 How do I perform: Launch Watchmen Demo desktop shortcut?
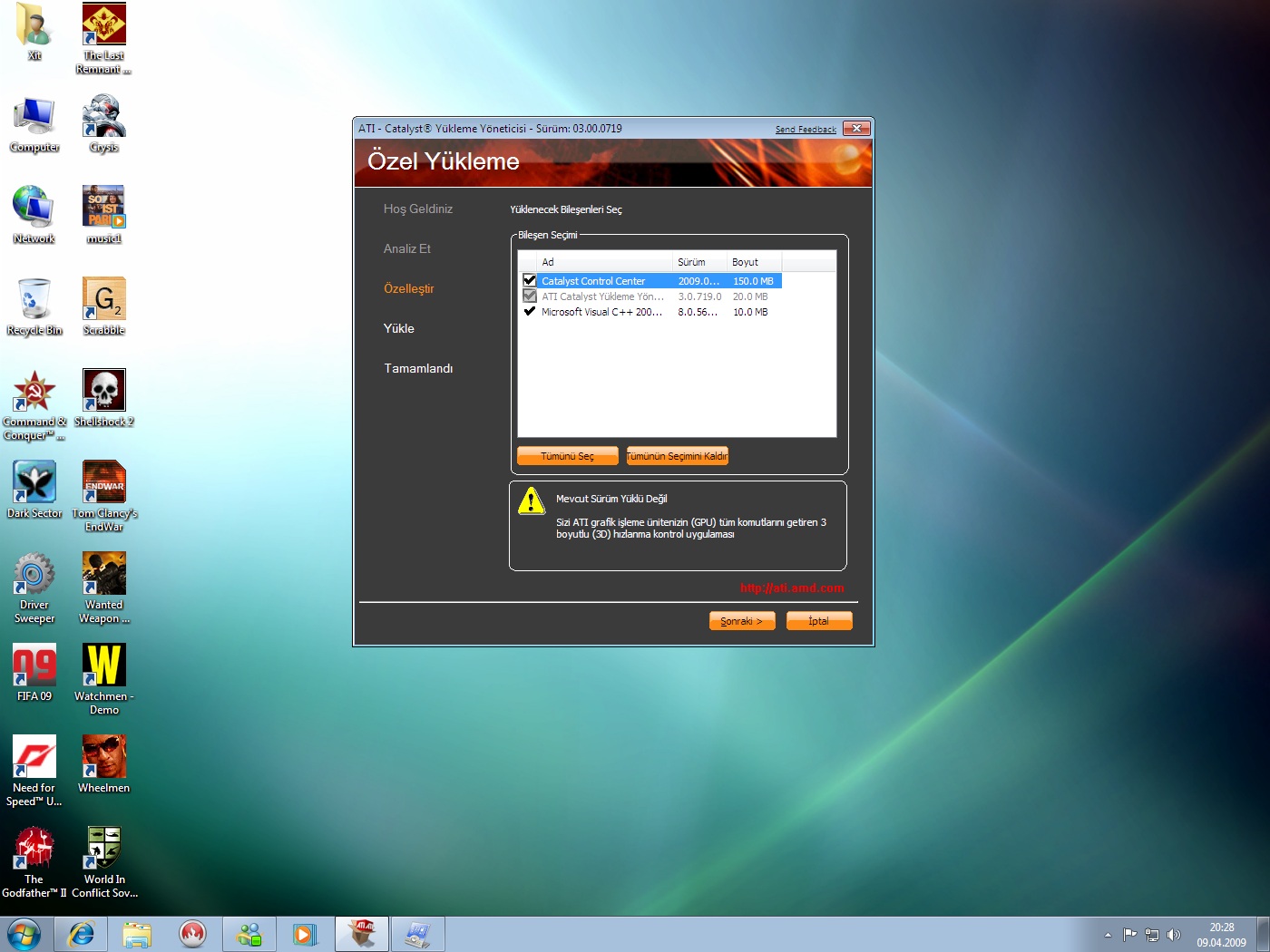pos(104,680)
